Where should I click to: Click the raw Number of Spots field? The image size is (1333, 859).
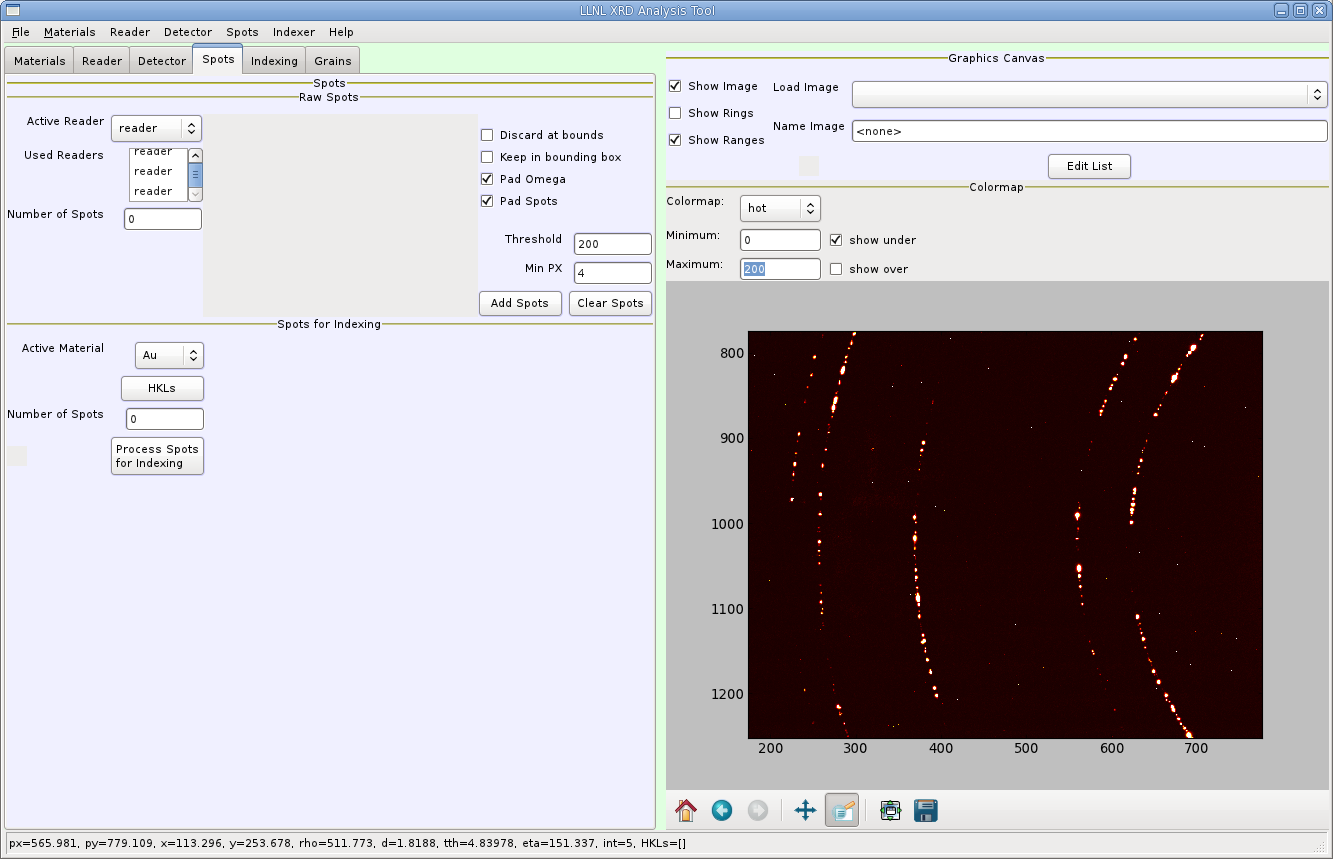pos(162,219)
